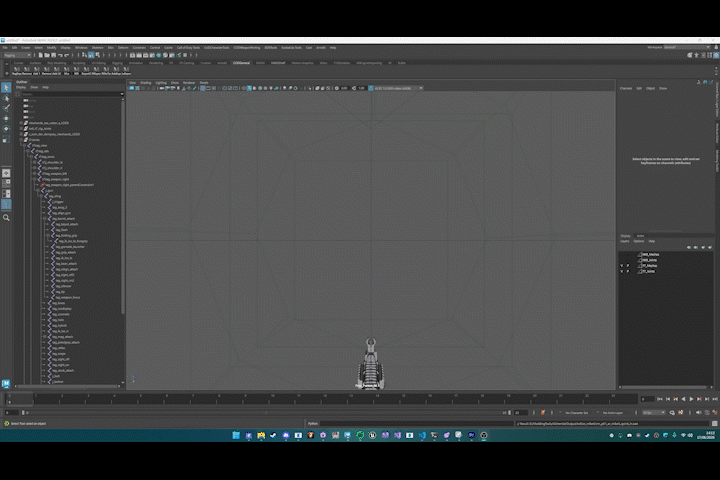Viewport: 720px width, 480px height.
Task: Collapse the tag_barrel_attach tree node
Action: [x=45, y=219]
